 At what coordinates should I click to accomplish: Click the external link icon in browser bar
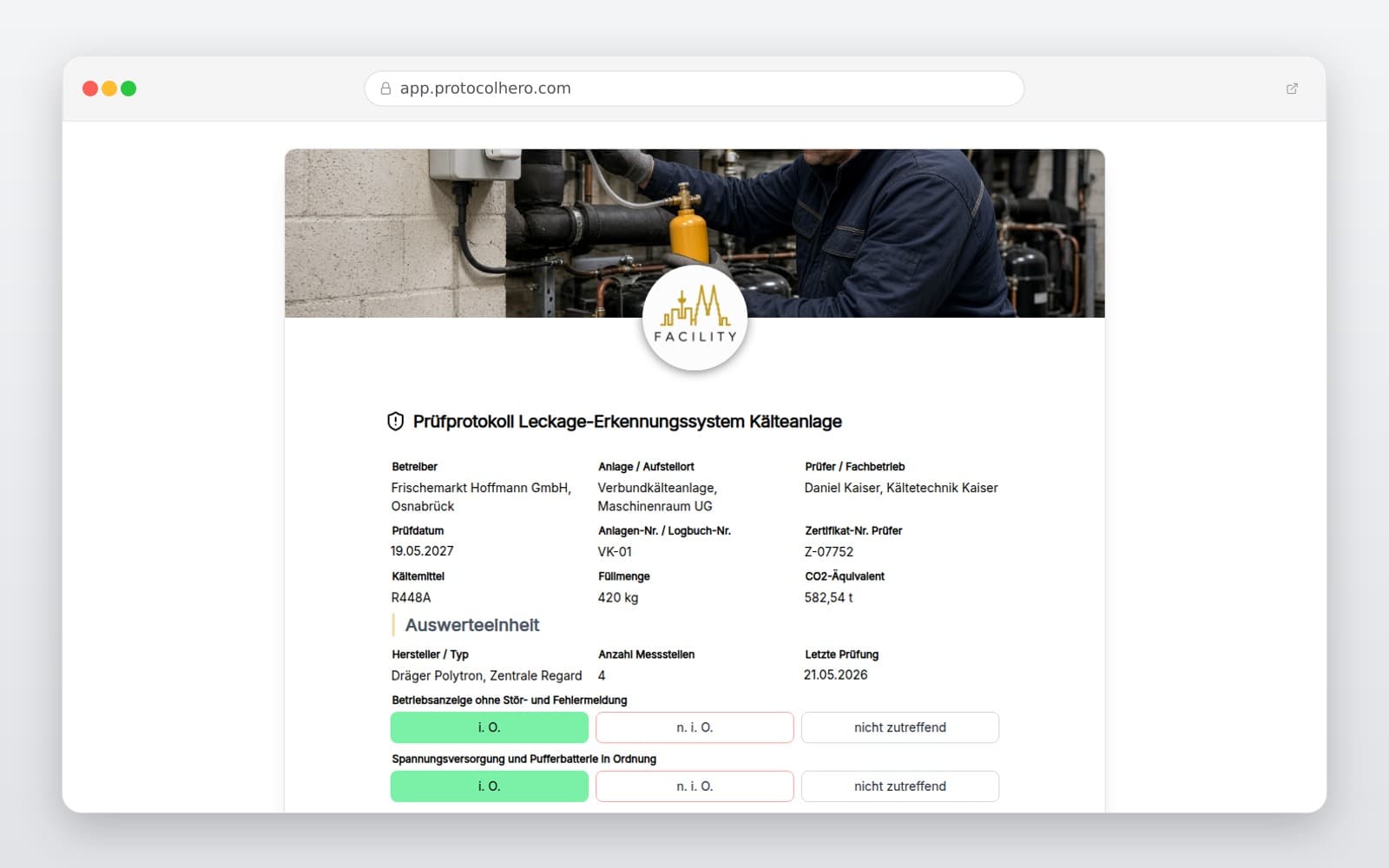[x=1292, y=89]
